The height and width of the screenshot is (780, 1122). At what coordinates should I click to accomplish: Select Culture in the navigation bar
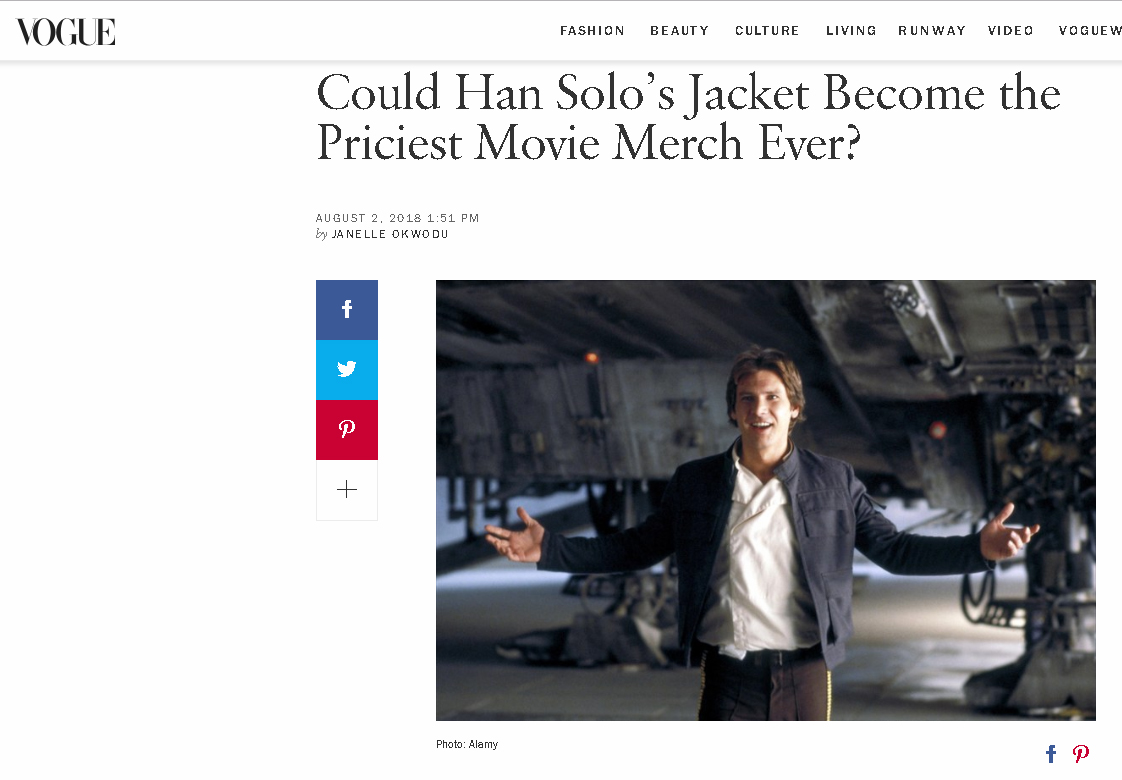click(767, 31)
